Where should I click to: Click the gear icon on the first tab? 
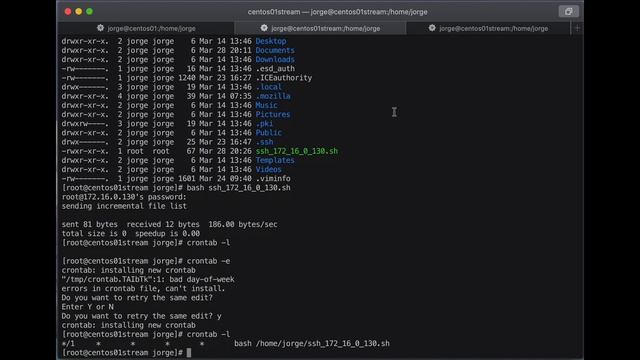100,28
